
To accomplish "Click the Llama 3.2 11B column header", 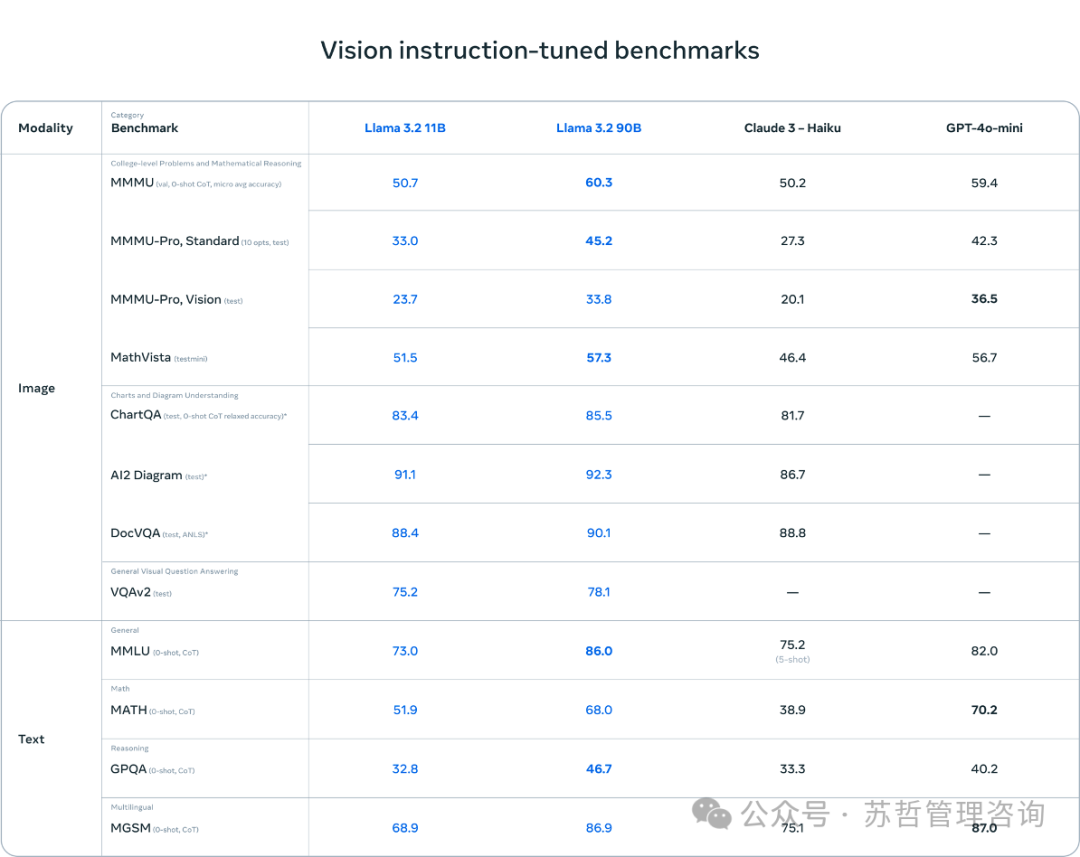I will click(x=405, y=128).
